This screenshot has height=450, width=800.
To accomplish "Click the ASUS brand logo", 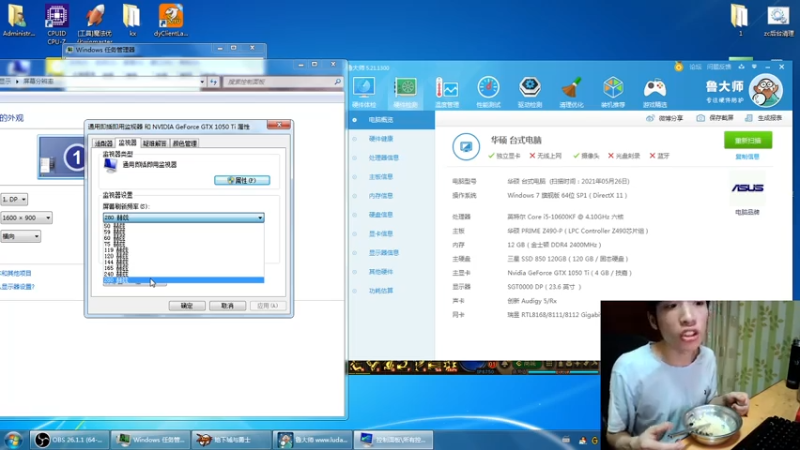I will tap(747, 188).
